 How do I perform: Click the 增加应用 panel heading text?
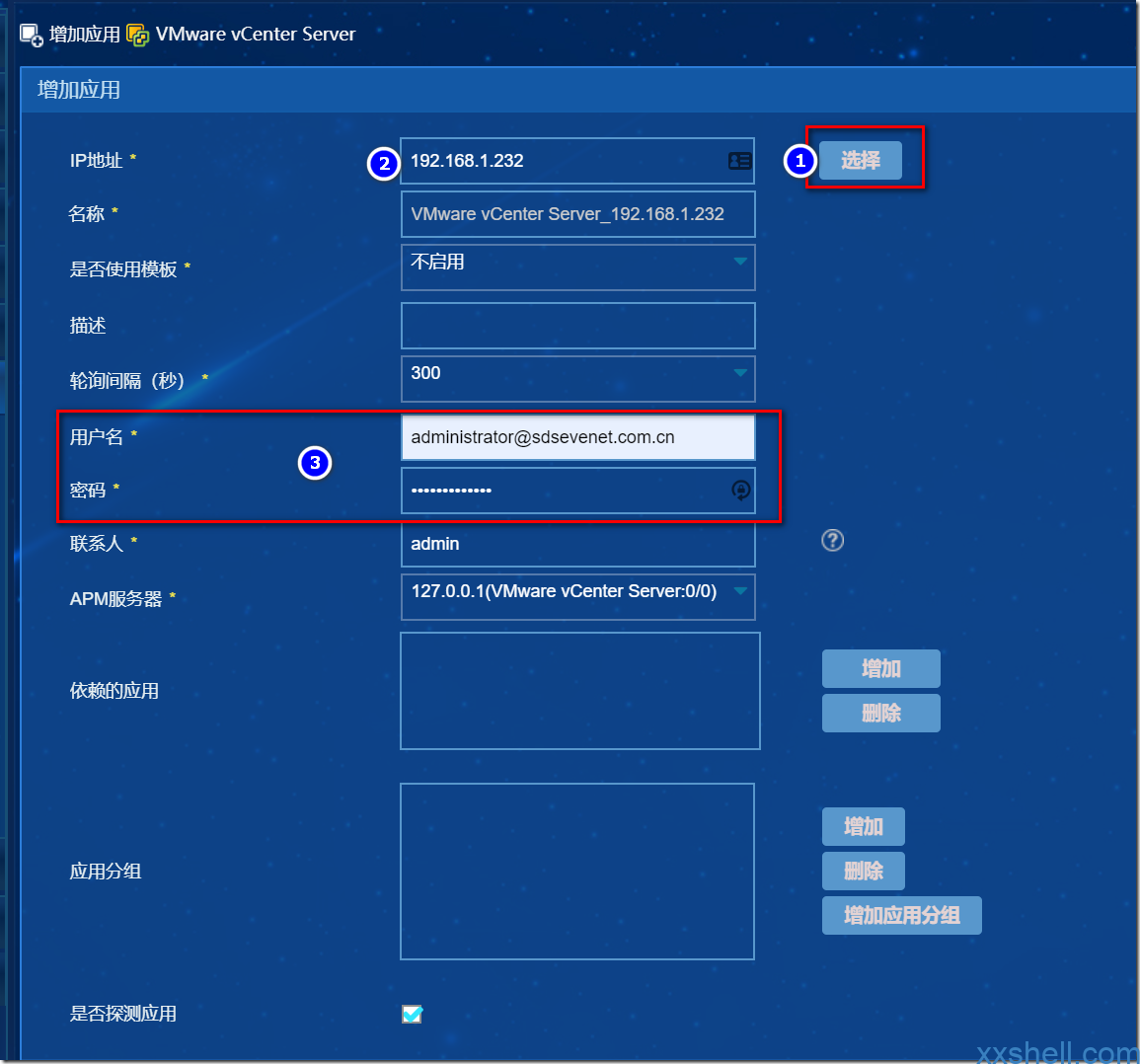pyautogui.click(x=79, y=90)
